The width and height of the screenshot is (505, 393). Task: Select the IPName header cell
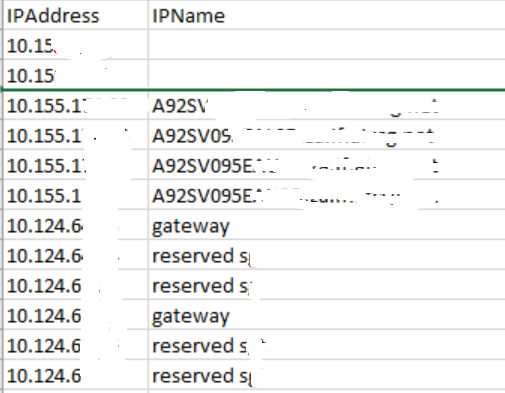[327, 16]
